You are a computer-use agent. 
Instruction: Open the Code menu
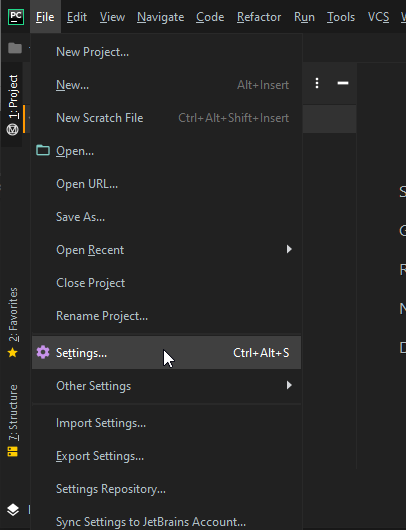(x=210, y=17)
